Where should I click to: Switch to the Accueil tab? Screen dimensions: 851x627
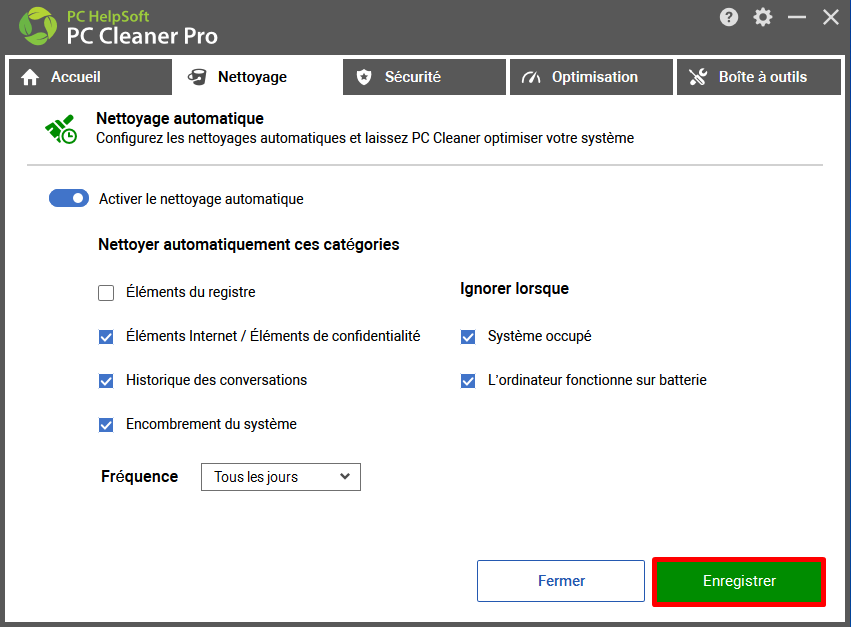click(90, 77)
